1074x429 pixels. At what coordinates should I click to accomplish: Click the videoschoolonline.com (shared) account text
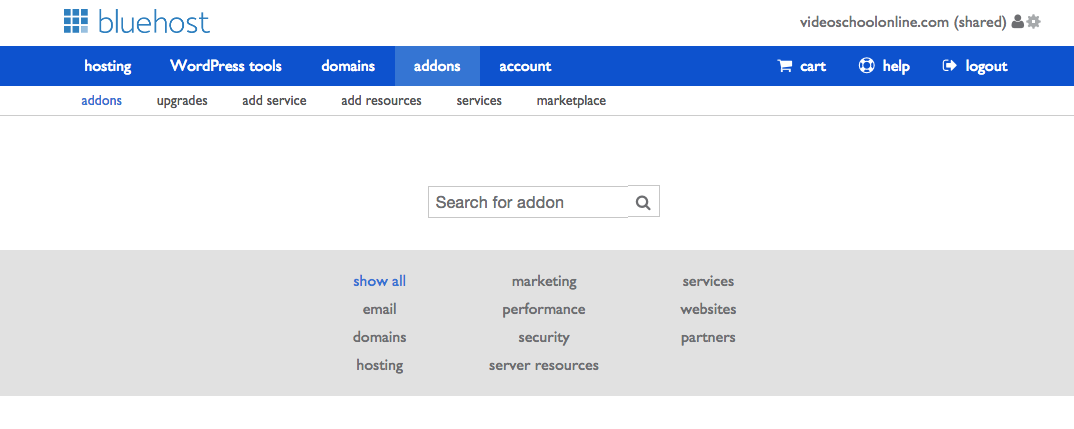pos(903,22)
